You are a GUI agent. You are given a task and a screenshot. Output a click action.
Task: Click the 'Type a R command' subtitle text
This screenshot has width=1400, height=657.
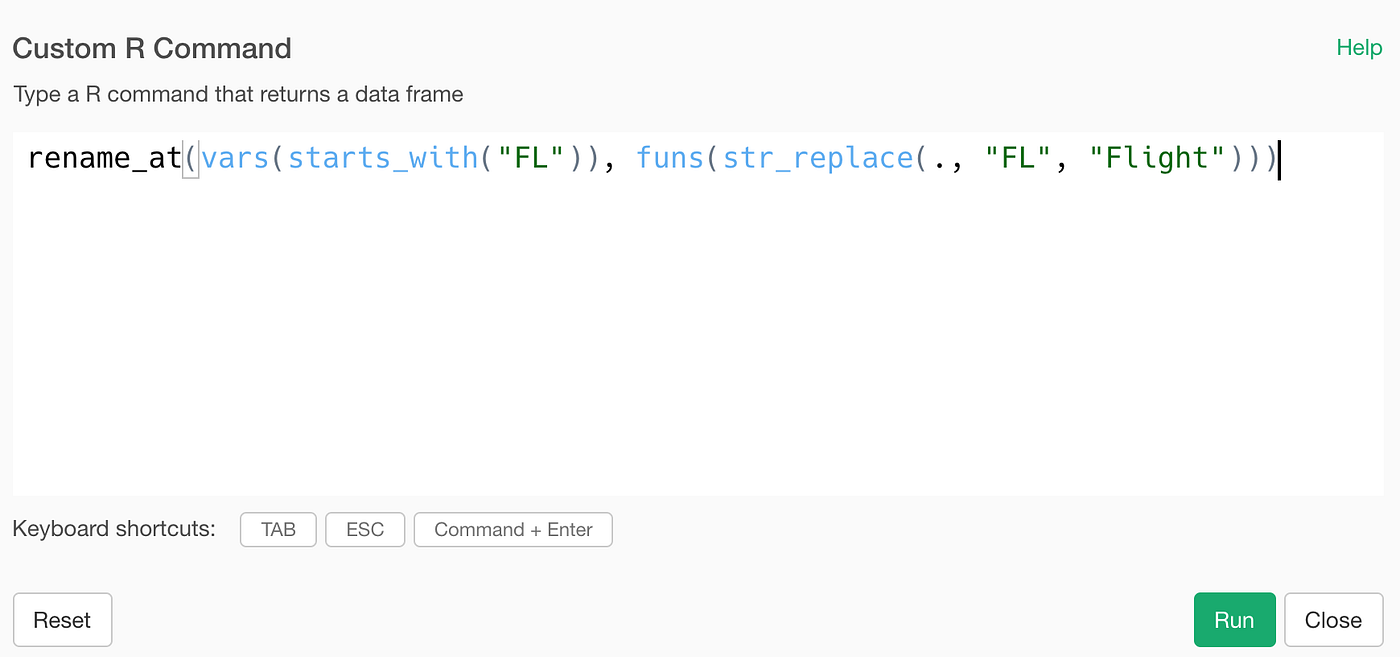coord(237,94)
